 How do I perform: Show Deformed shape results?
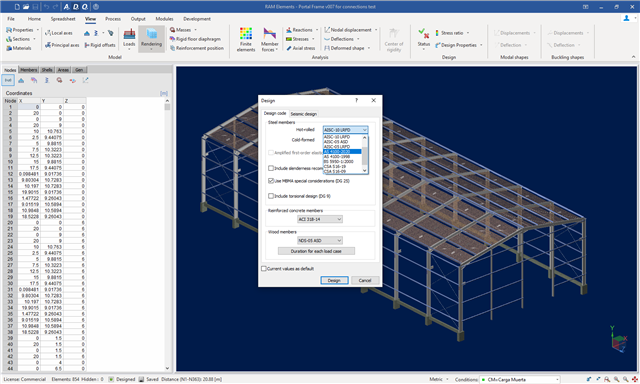pos(344,48)
